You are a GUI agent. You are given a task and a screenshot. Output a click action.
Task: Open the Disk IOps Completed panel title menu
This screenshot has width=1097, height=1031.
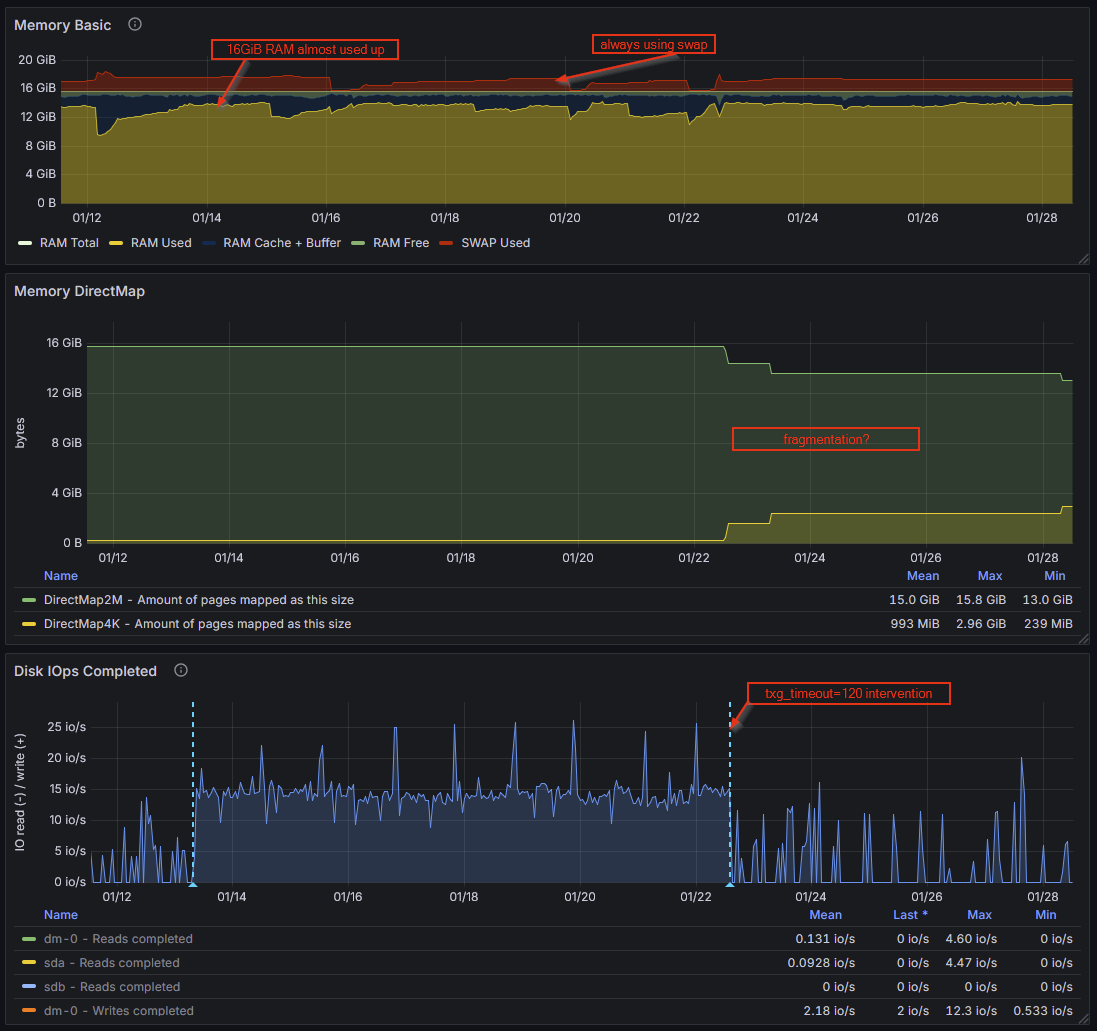pyautogui.click(x=85, y=671)
